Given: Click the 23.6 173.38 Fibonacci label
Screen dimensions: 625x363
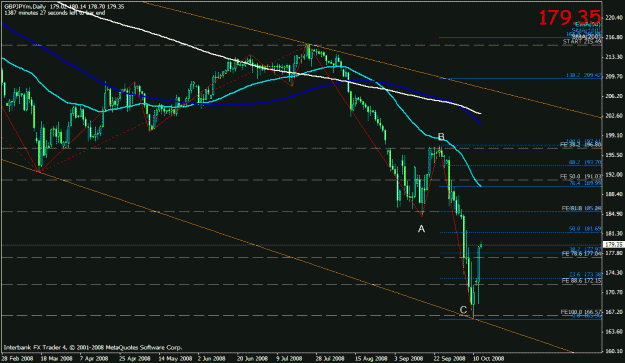Looking at the screenshot, I should (x=585, y=275).
